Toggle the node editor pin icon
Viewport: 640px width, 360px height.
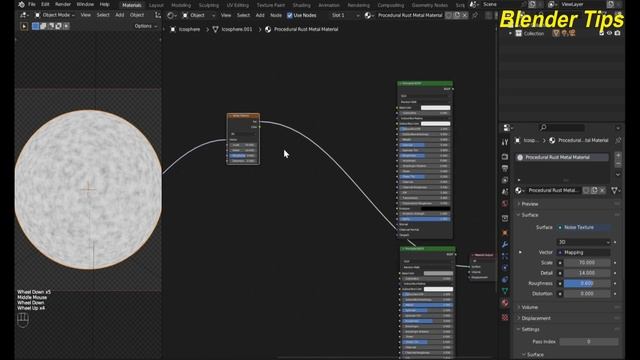pos(475,15)
